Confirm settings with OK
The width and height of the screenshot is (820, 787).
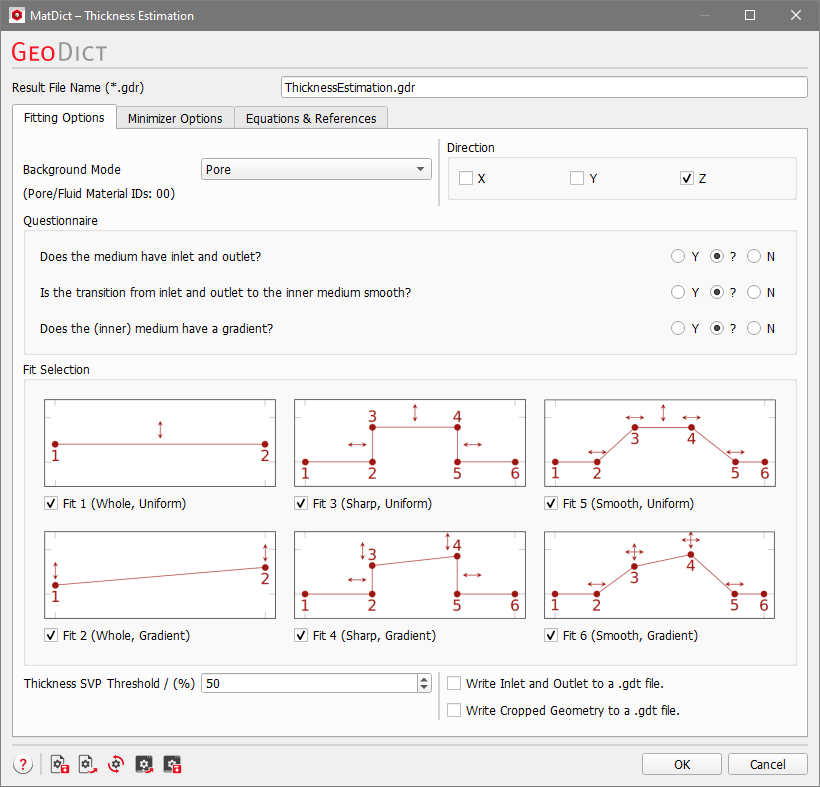pyautogui.click(x=681, y=763)
